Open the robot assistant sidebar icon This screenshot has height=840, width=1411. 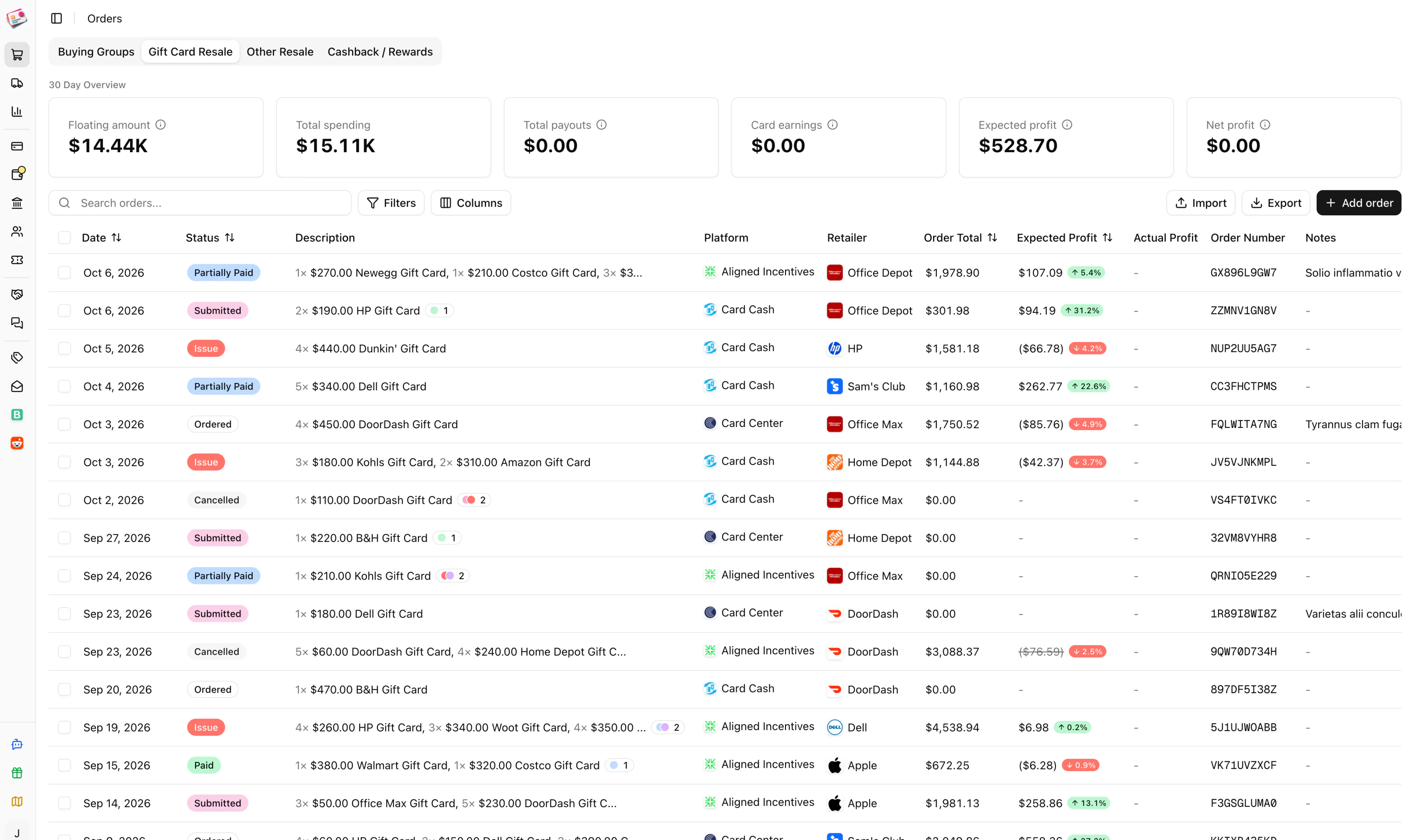[17, 744]
